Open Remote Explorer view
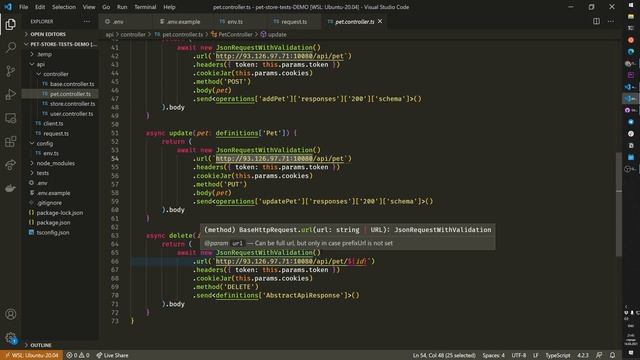 pos(11,118)
